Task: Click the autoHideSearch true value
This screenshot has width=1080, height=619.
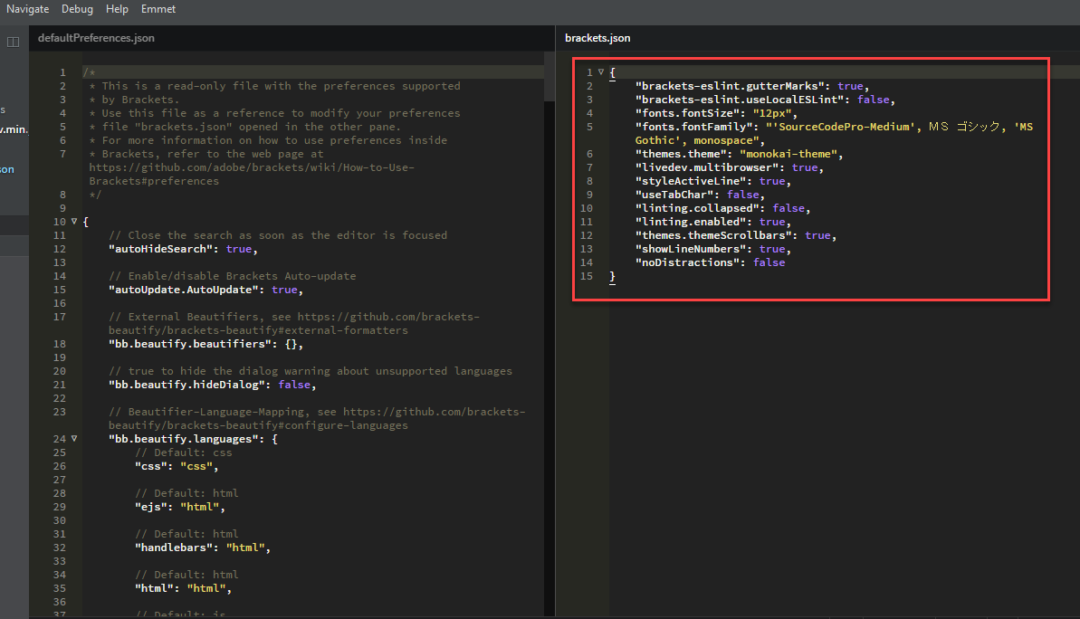Action: point(239,248)
